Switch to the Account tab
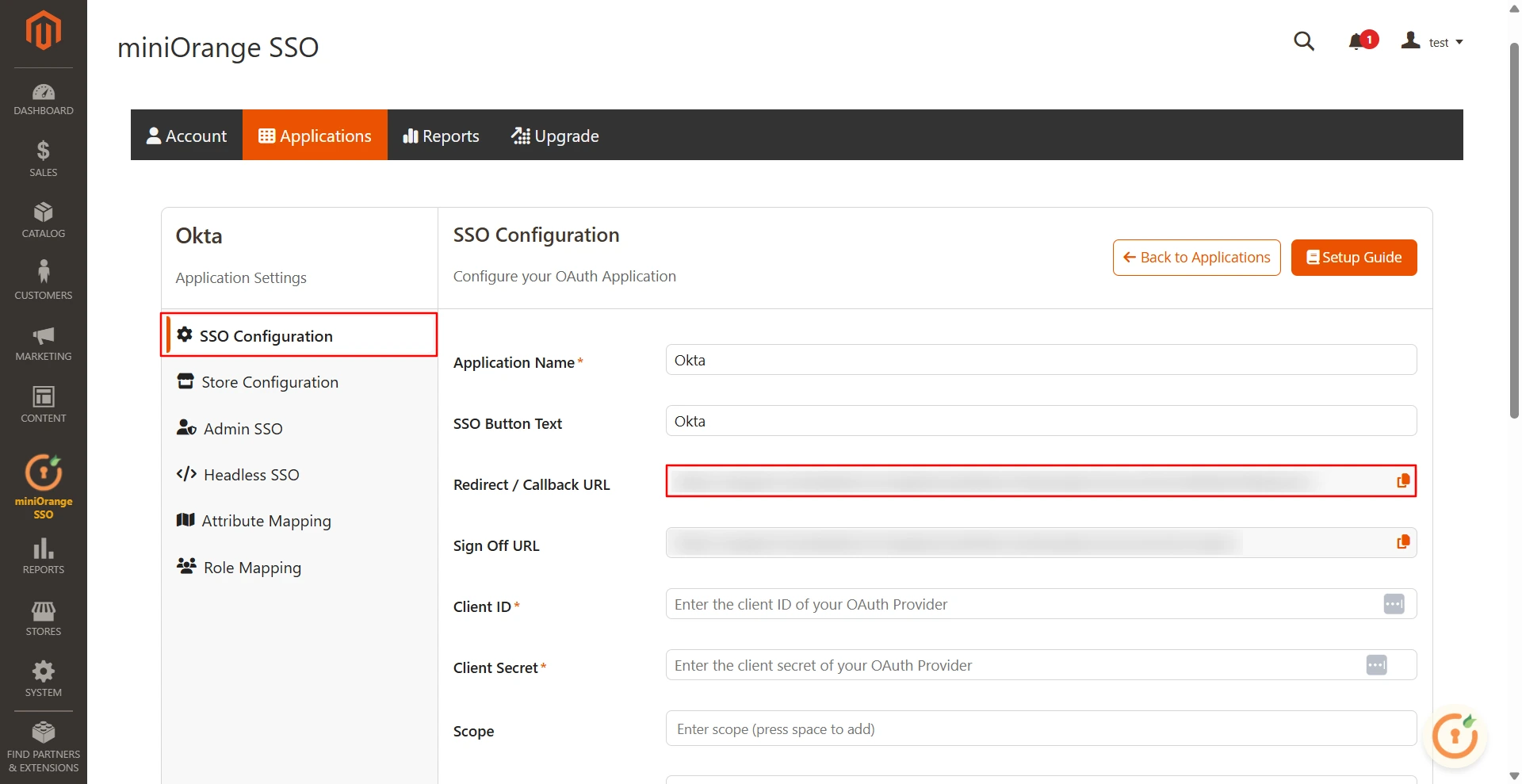This screenshot has width=1522, height=784. point(186,135)
